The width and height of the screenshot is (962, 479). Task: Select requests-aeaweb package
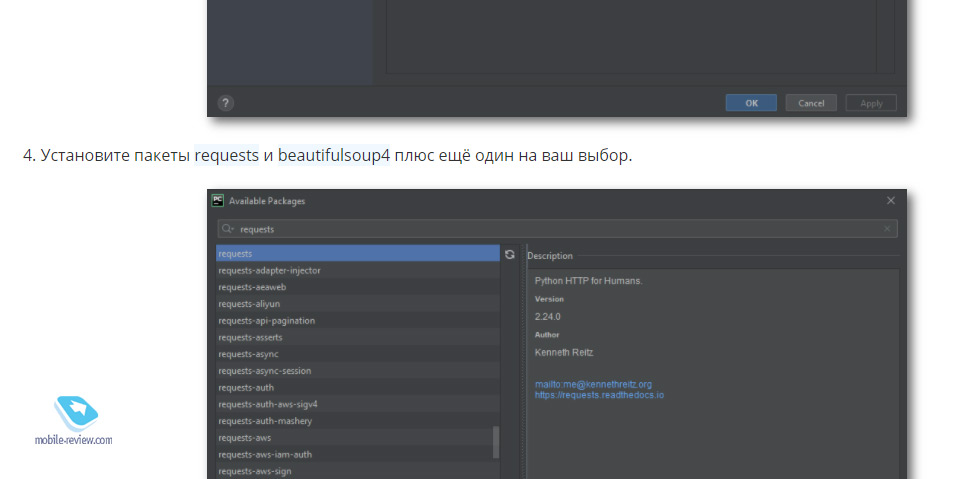[x=358, y=287]
